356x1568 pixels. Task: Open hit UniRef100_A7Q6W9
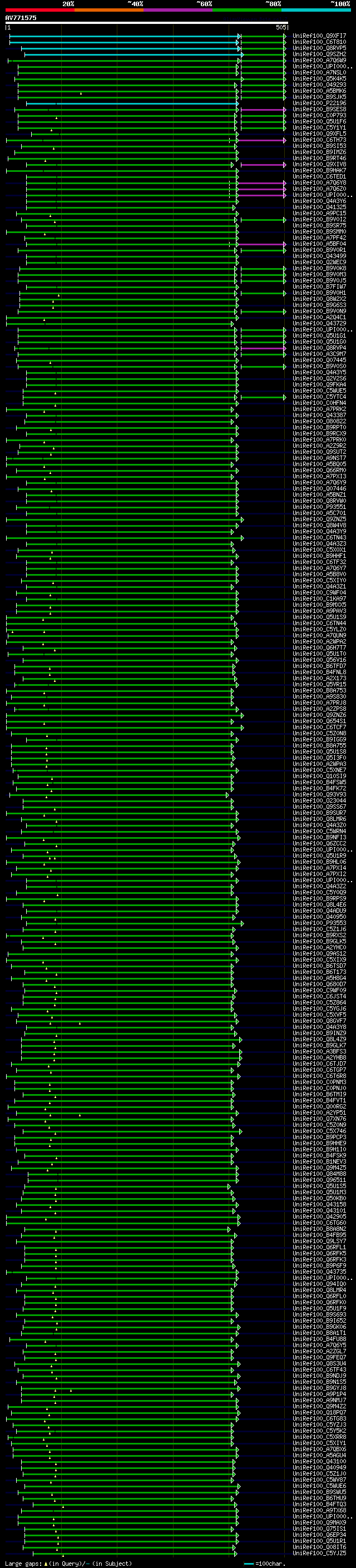tap(319, 60)
